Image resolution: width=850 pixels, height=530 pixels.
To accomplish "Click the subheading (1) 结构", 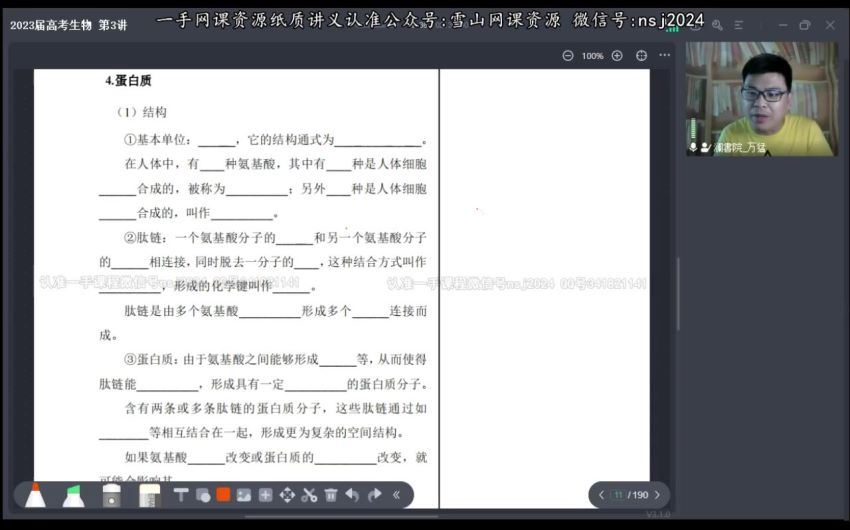I will [x=142, y=112].
